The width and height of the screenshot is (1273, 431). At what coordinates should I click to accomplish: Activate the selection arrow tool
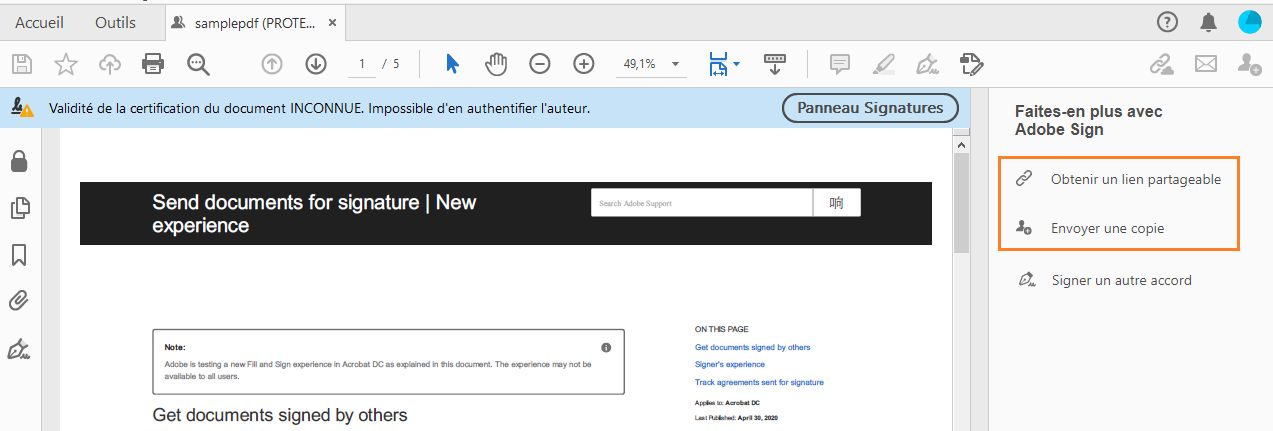(x=452, y=64)
